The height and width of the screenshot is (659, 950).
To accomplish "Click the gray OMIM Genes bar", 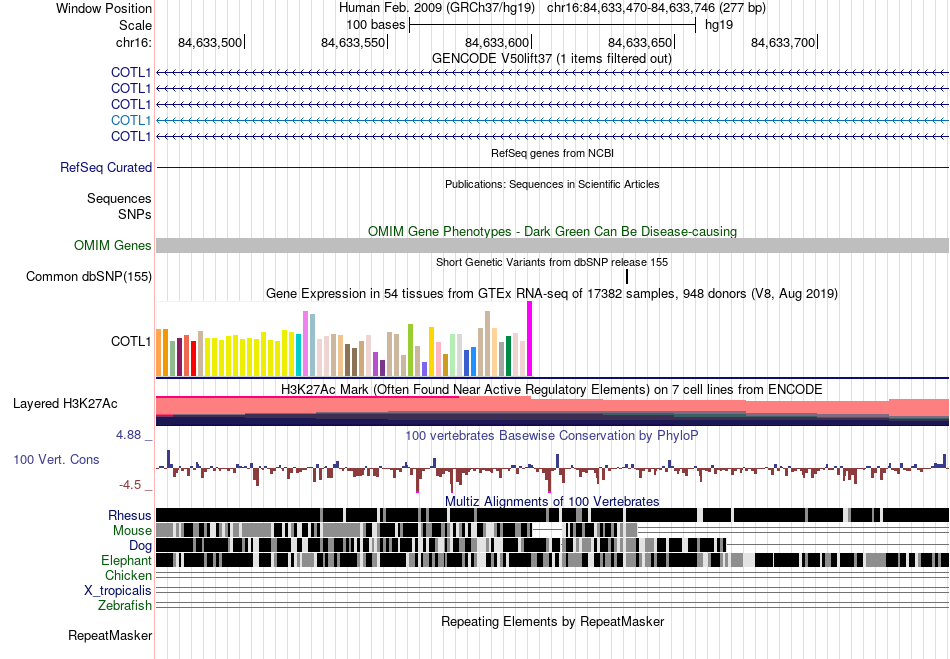I will 553,245.
